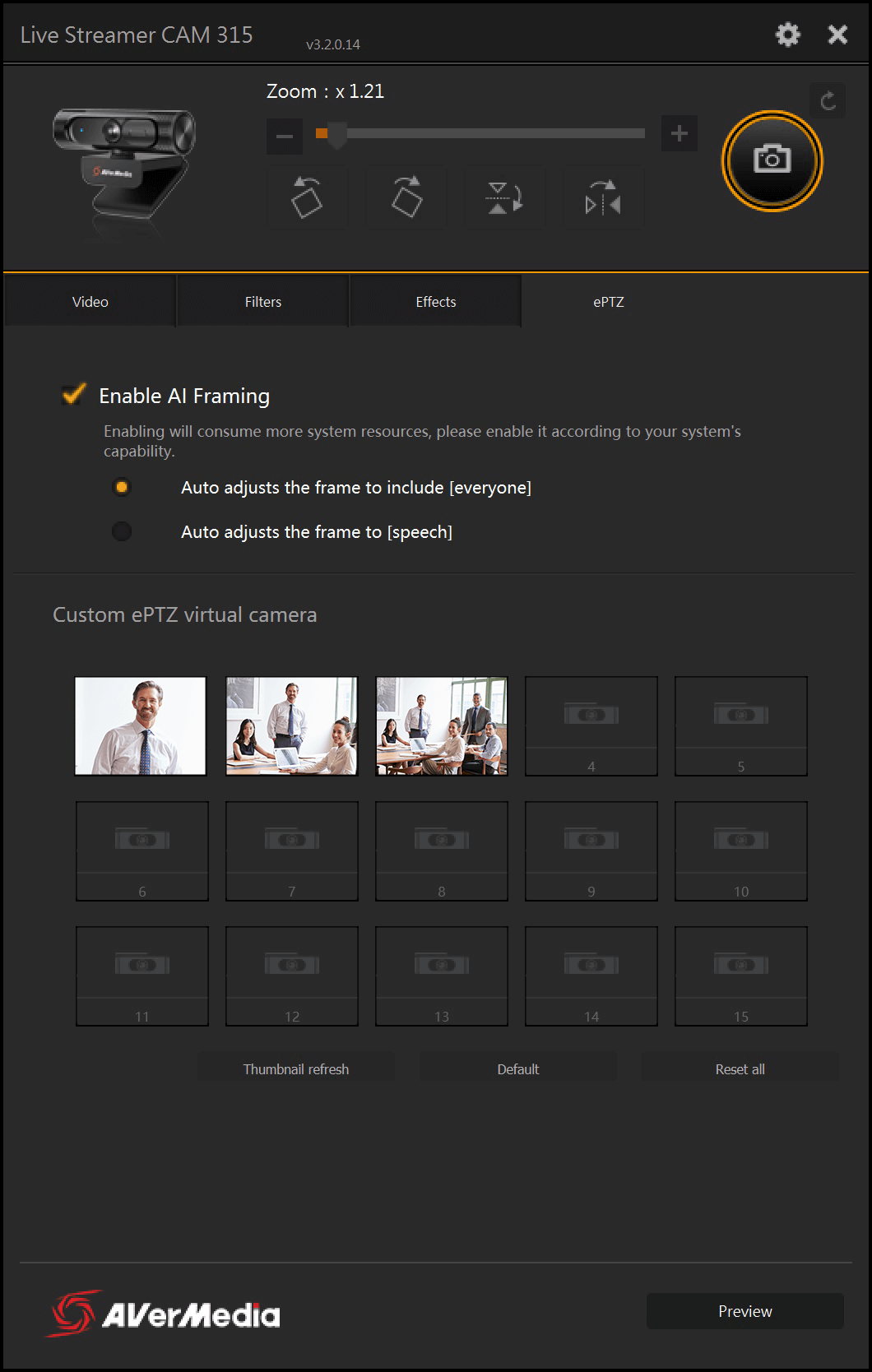The image size is (872, 1372).
Task: Flip the image vertically
Action: click(504, 197)
